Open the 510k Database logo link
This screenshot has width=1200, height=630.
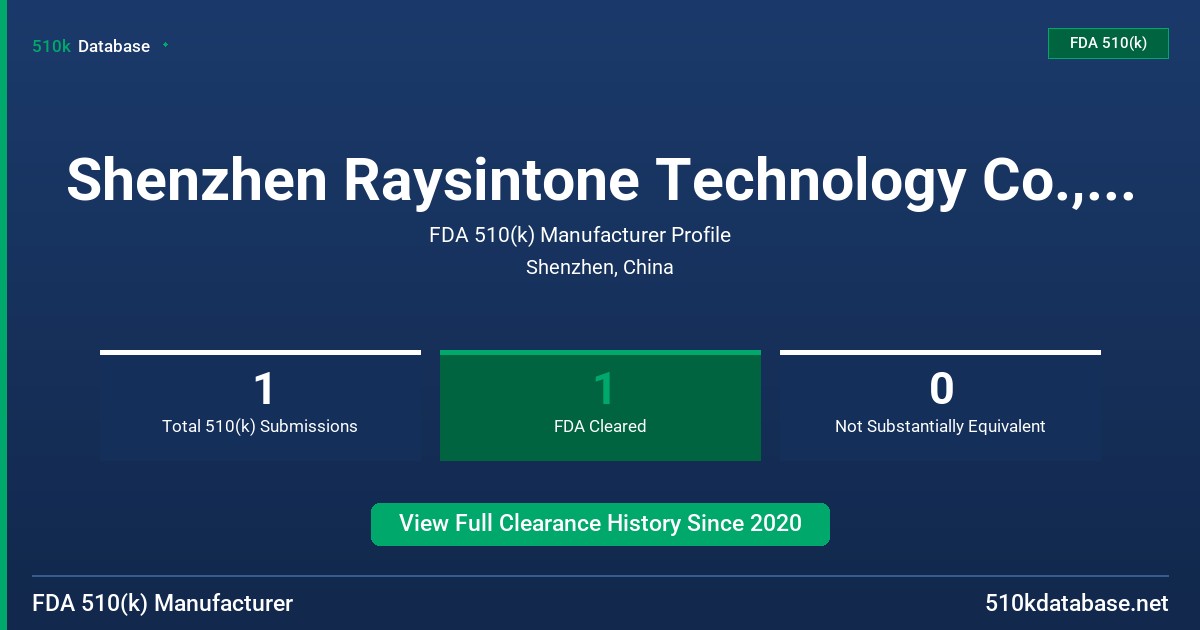point(91,46)
